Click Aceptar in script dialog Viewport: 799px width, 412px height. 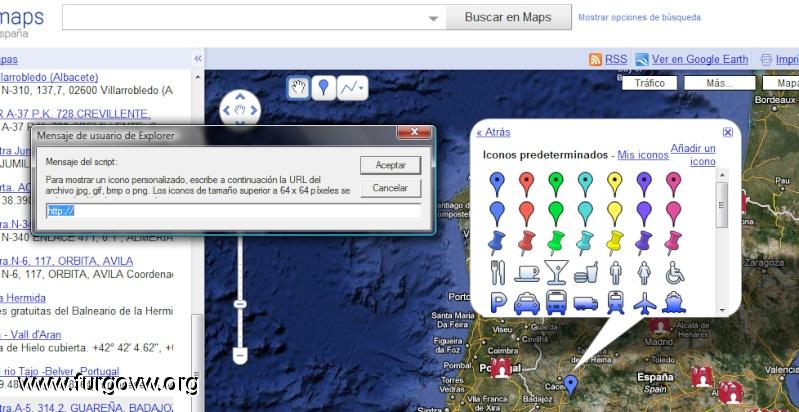390,165
